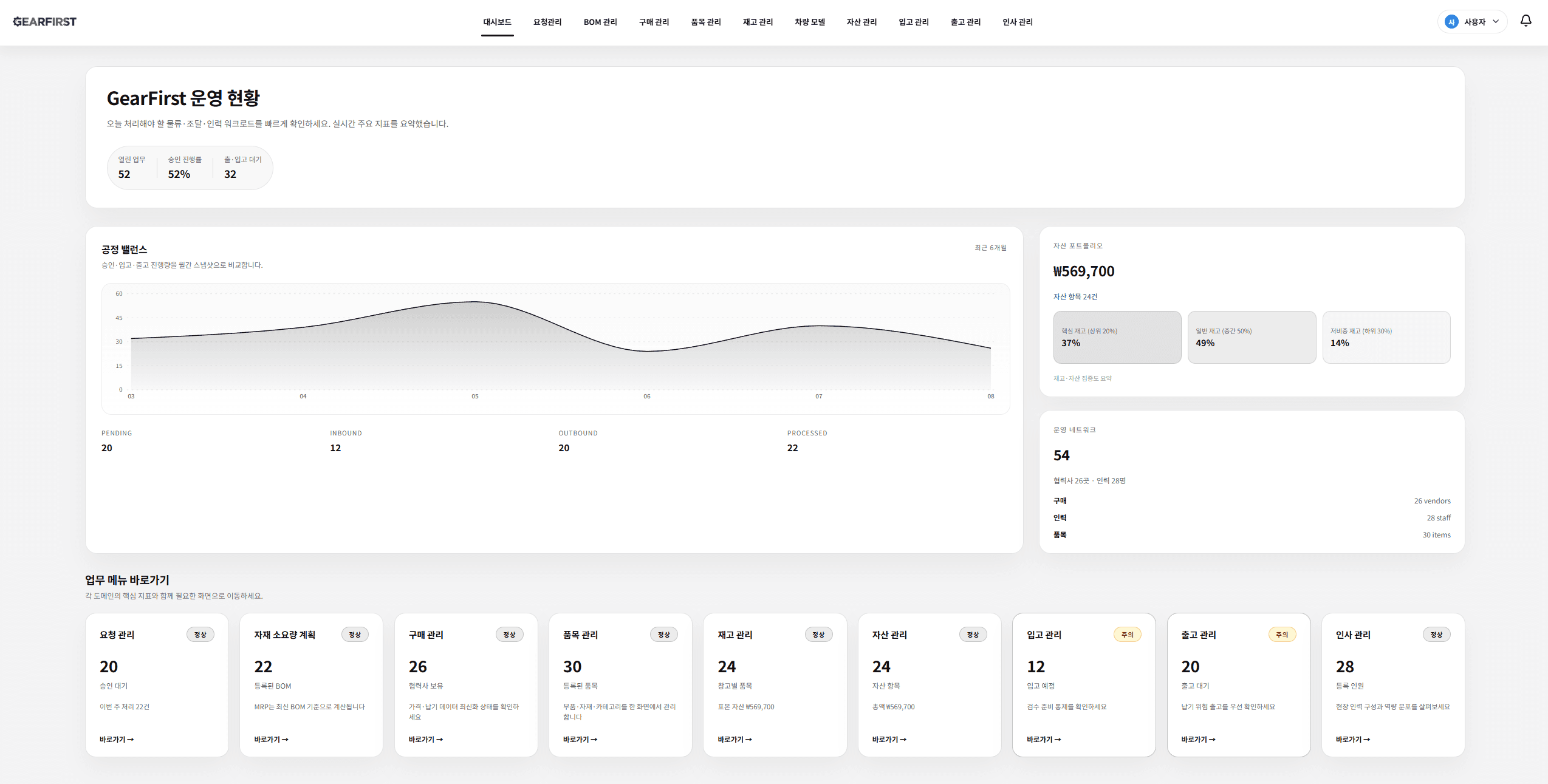Click the 주의 badge on 출고 관리
Viewport: 1548px width, 784px height.
tap(1282, 635)
